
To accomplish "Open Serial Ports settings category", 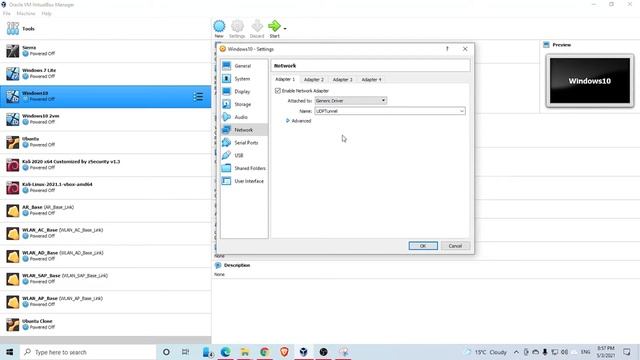I will pyautogui.click(x=244, y=142).
